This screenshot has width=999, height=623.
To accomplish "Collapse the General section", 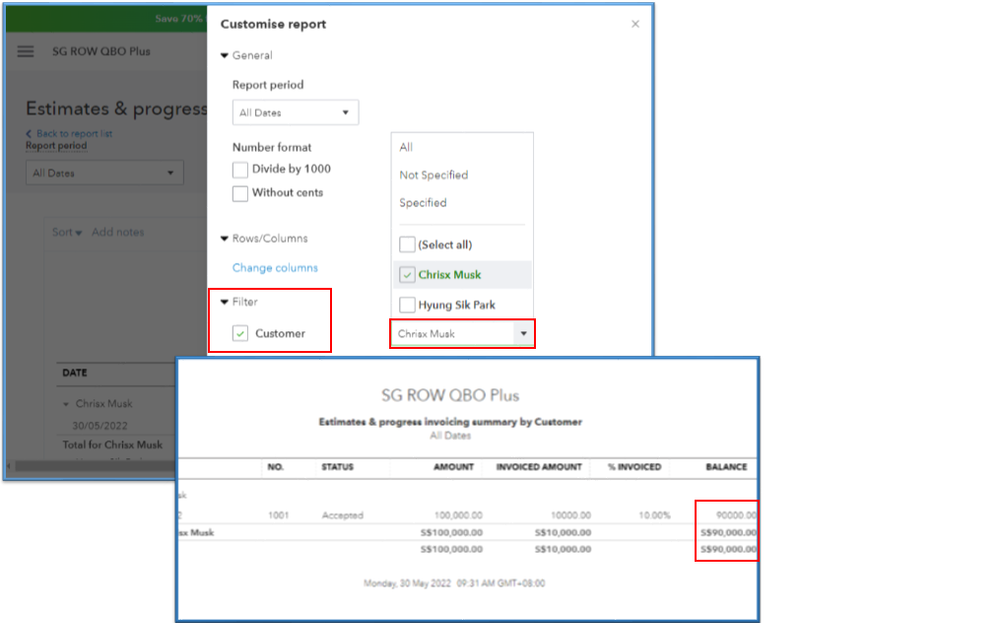I will pos(224,55).
